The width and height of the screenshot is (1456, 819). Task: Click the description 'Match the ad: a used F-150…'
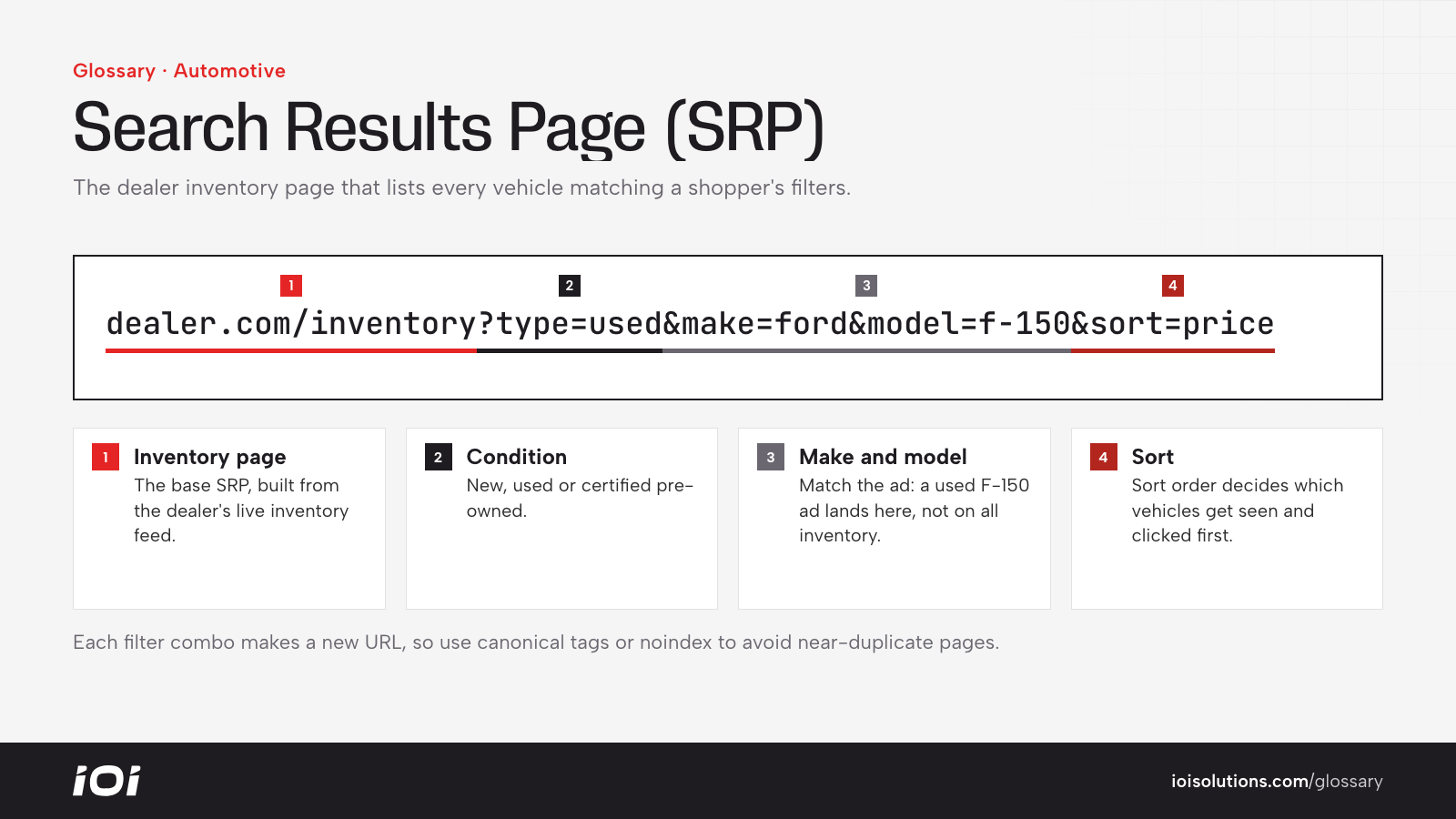914,511
